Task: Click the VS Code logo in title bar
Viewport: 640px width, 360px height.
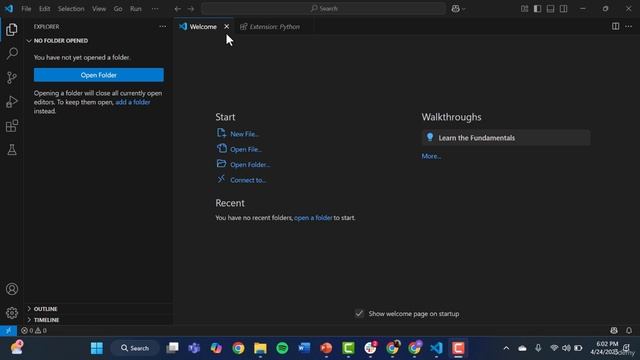Action: [9, 9]
